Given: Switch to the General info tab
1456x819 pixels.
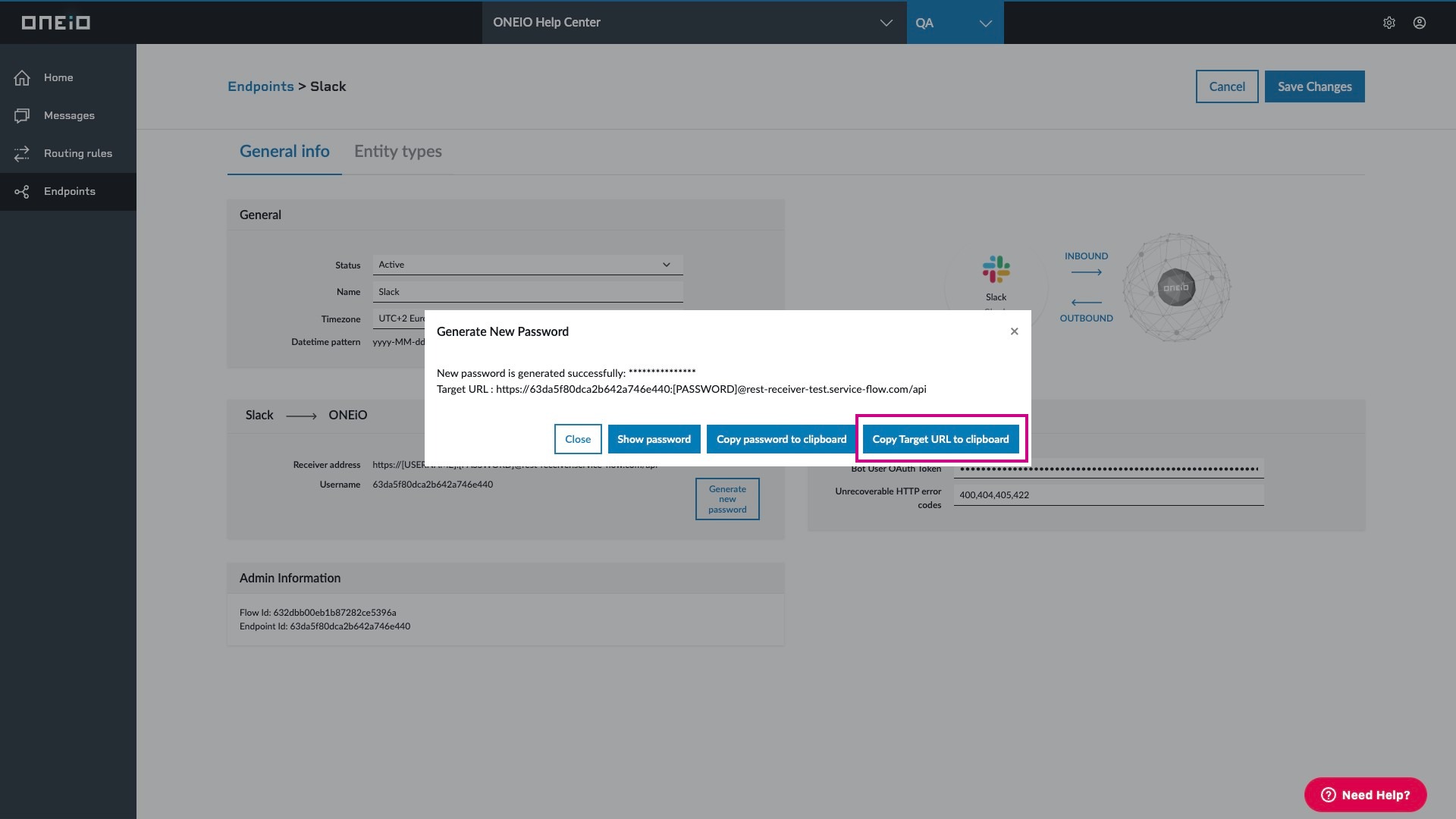Looking at the screenshot, I should click(284, 152).
